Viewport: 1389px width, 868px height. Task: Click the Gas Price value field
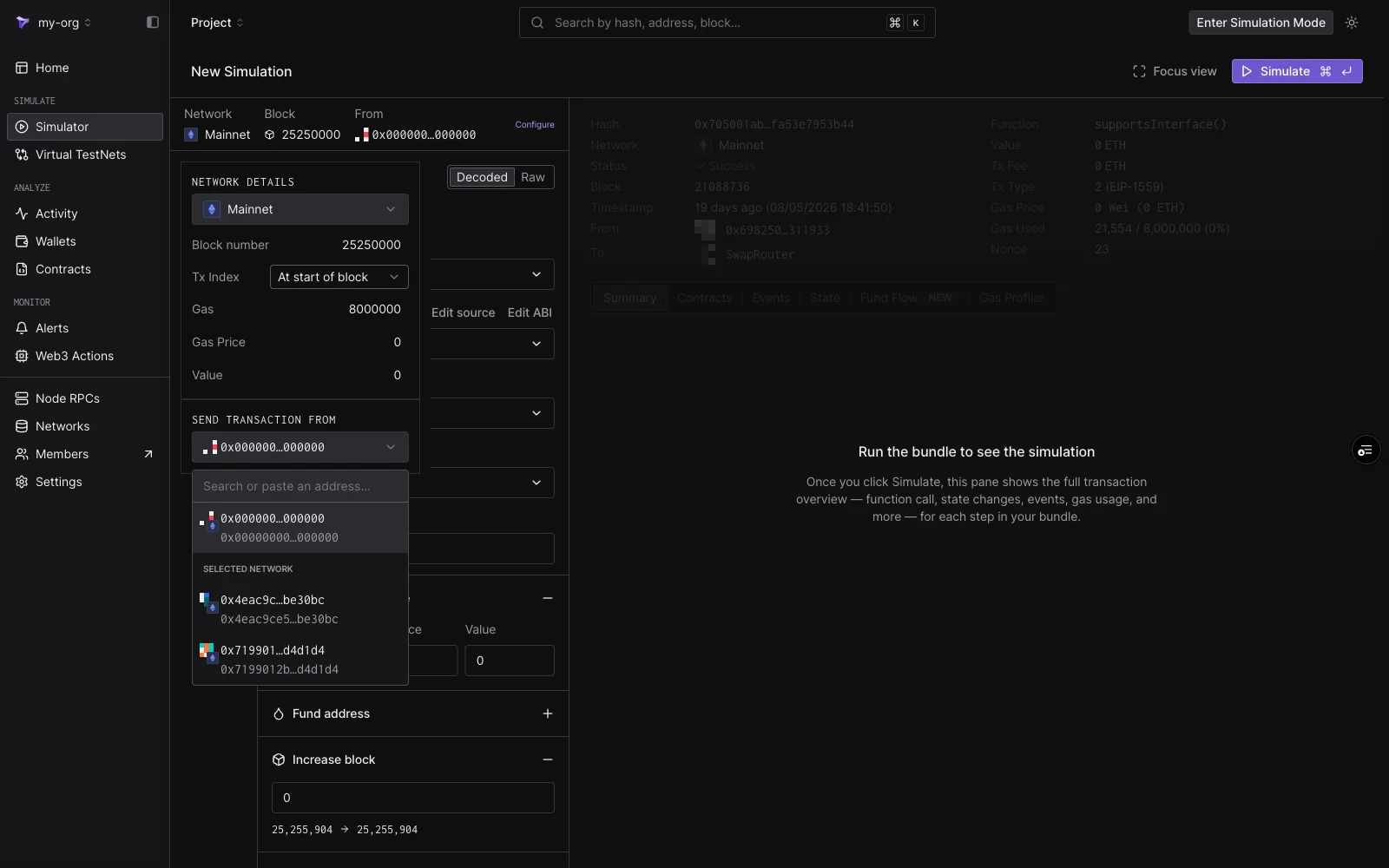point(398,342)
